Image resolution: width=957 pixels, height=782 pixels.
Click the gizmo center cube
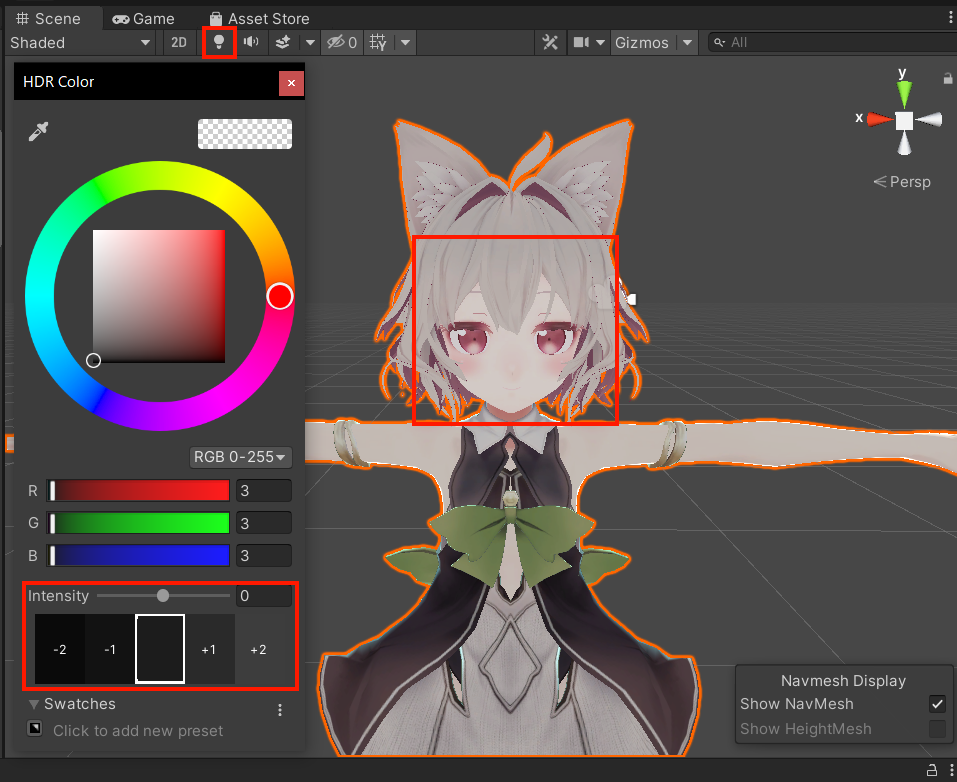905,121
